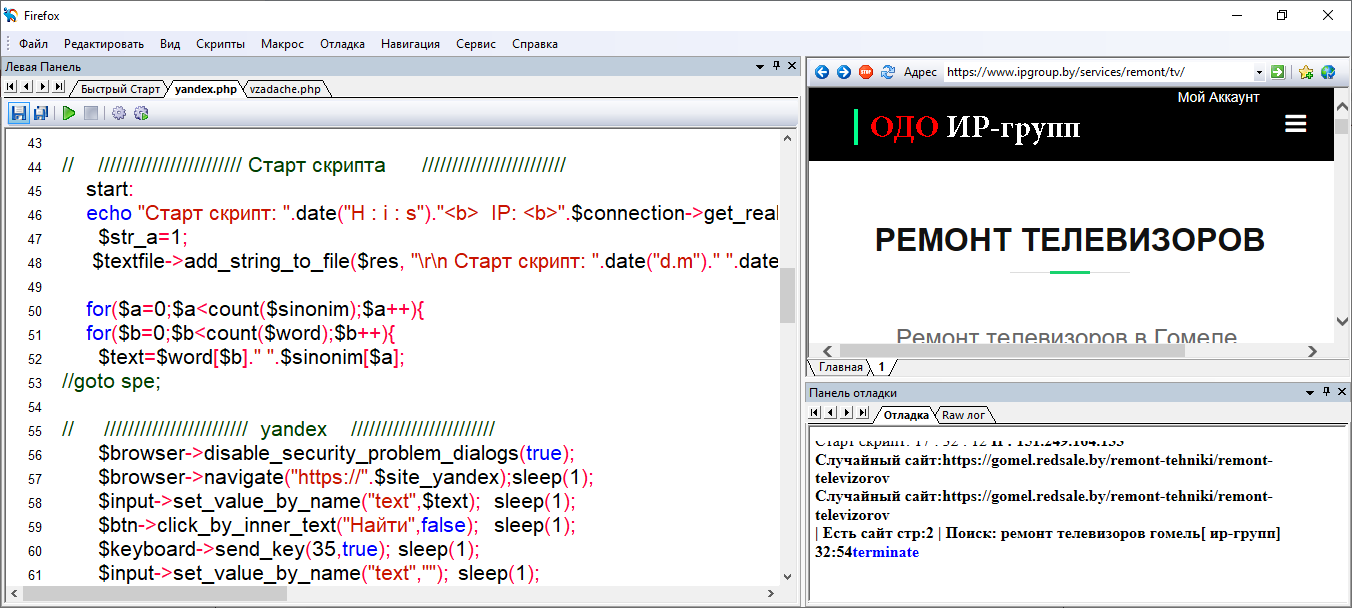Switch to the vzadache.php tab
The height and width of the screenshot is (608, 1352).
coord(285,88)
